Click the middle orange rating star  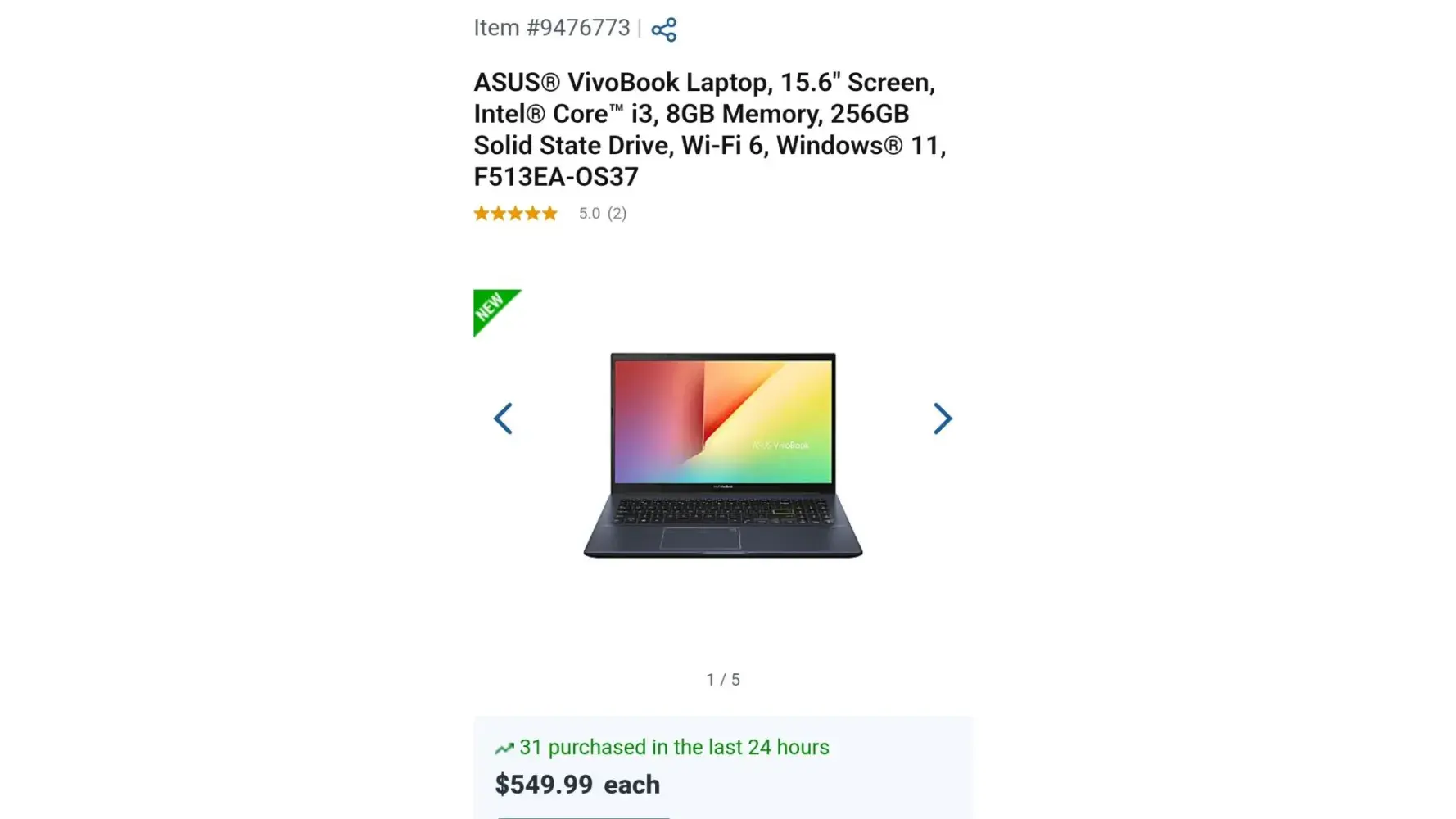coord(515,214)
